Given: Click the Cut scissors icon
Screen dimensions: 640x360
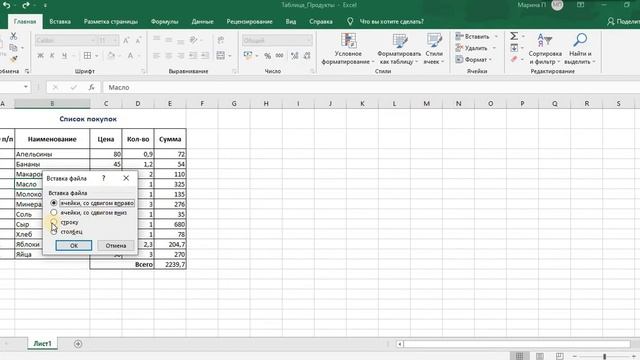Looking at the screenshot, I should point(13,36).
